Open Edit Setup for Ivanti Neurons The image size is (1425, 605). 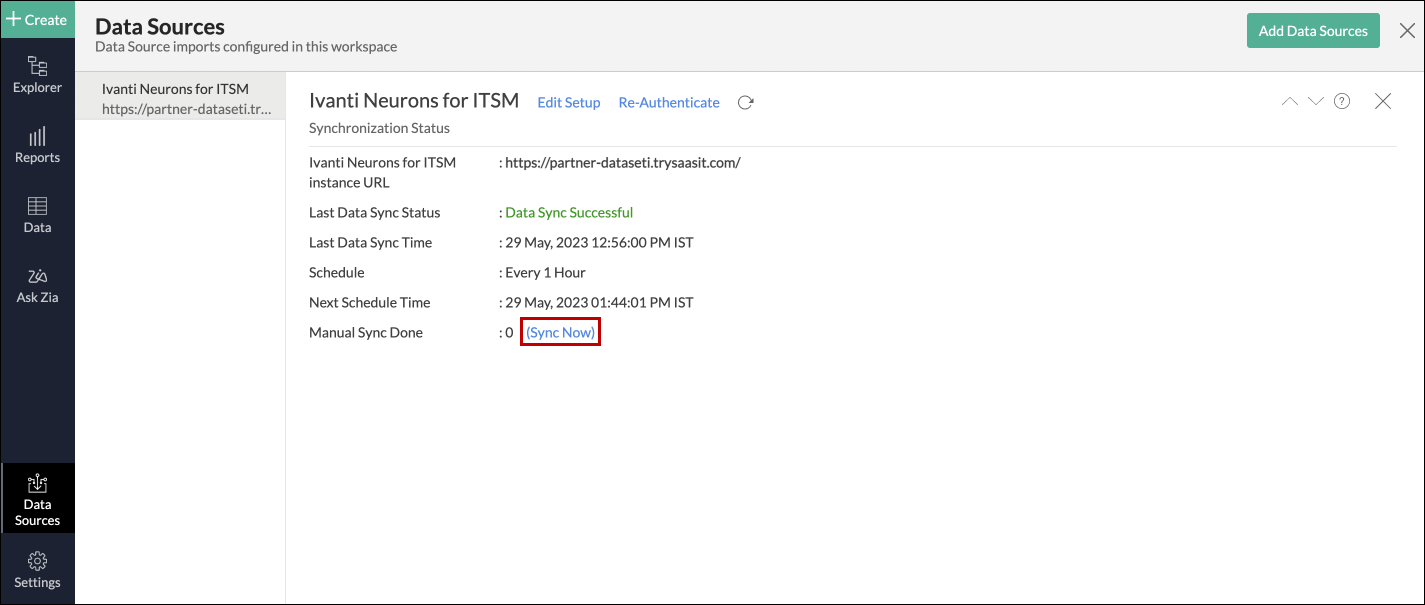[568, 102]
